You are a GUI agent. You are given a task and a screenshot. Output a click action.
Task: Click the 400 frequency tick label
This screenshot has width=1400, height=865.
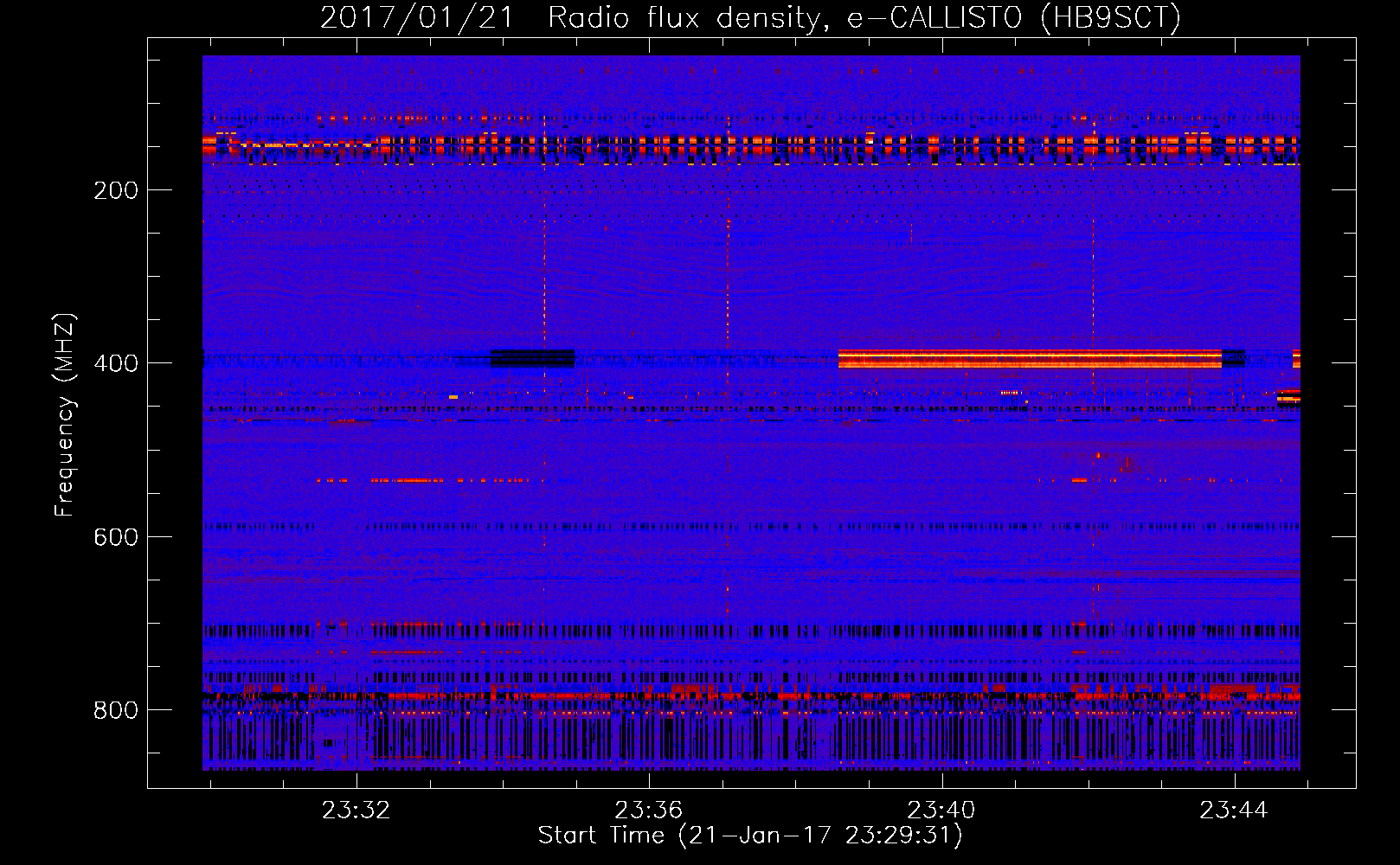click(x=116, y=363)
